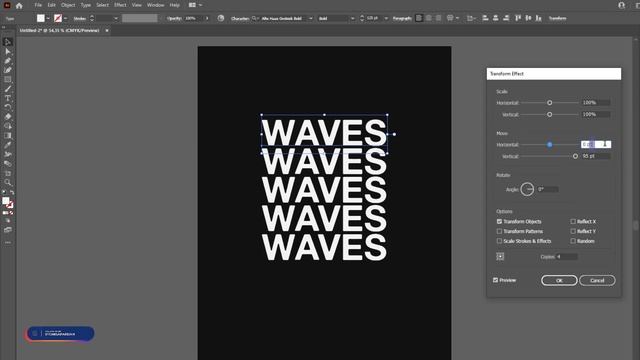Select the Shape Builder tool

(8, 126)
